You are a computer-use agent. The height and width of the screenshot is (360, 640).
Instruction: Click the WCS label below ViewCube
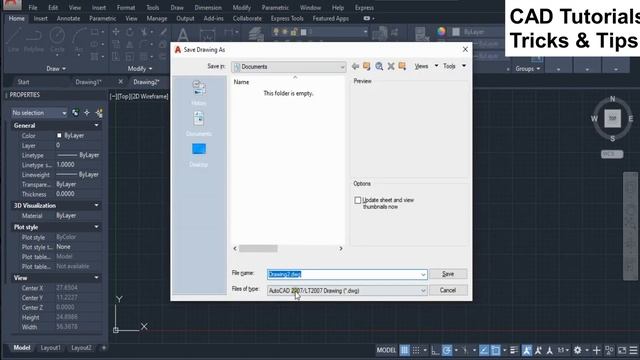pos(612,154)
